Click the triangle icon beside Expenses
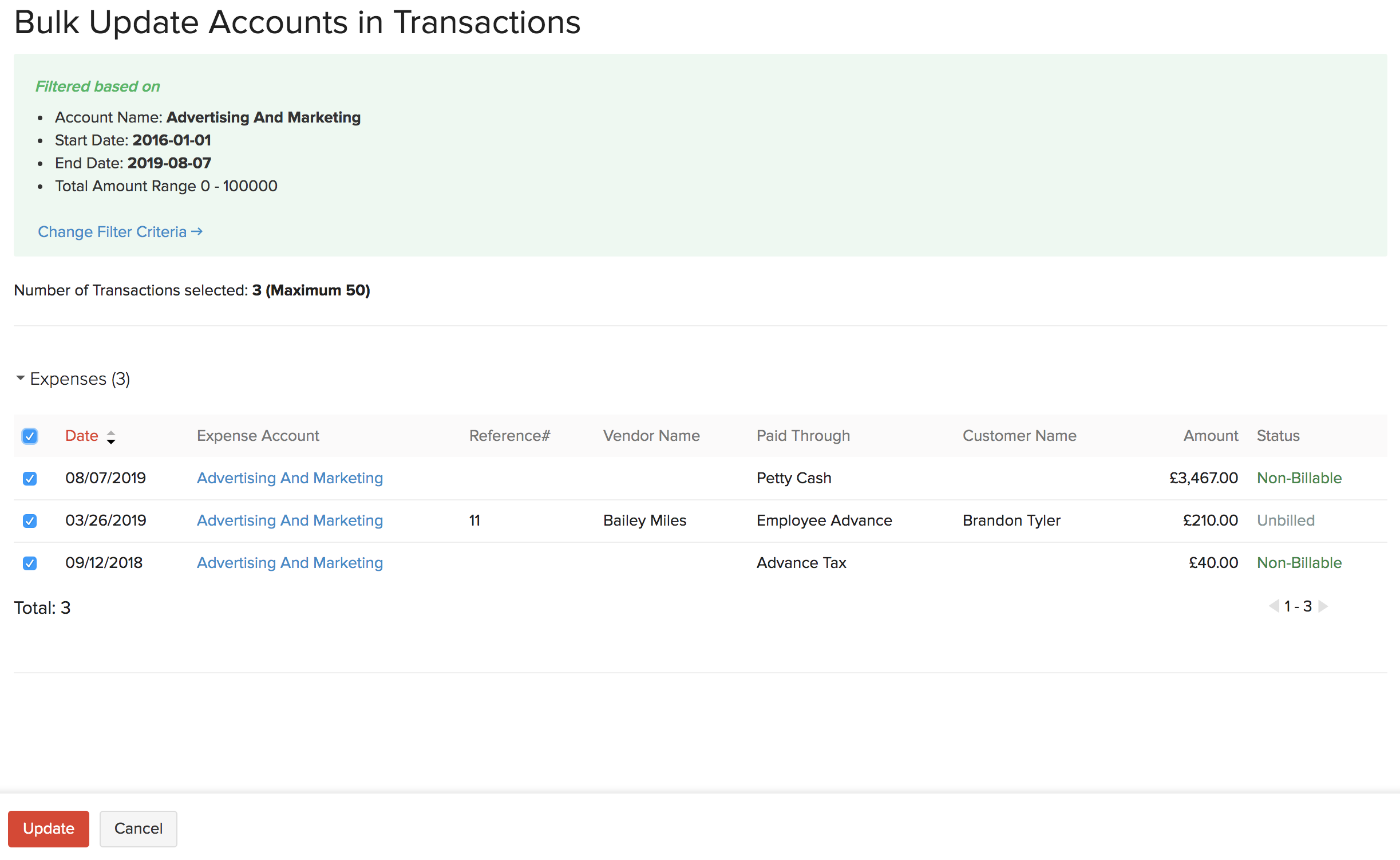The width and height of the screenshot is (1400, 860). point(20,378)
